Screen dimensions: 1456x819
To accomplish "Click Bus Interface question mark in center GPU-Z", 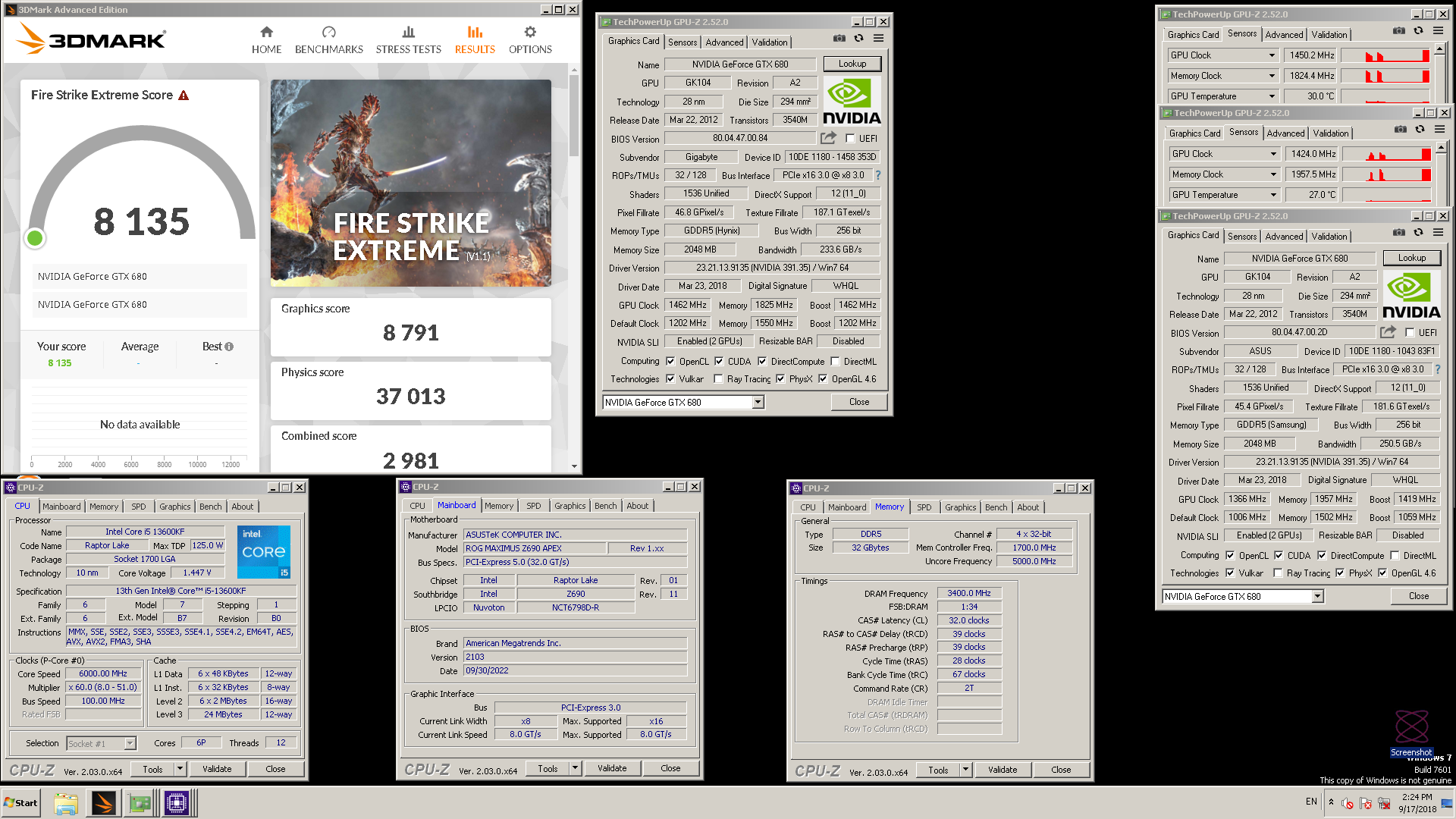I will 878,175.
